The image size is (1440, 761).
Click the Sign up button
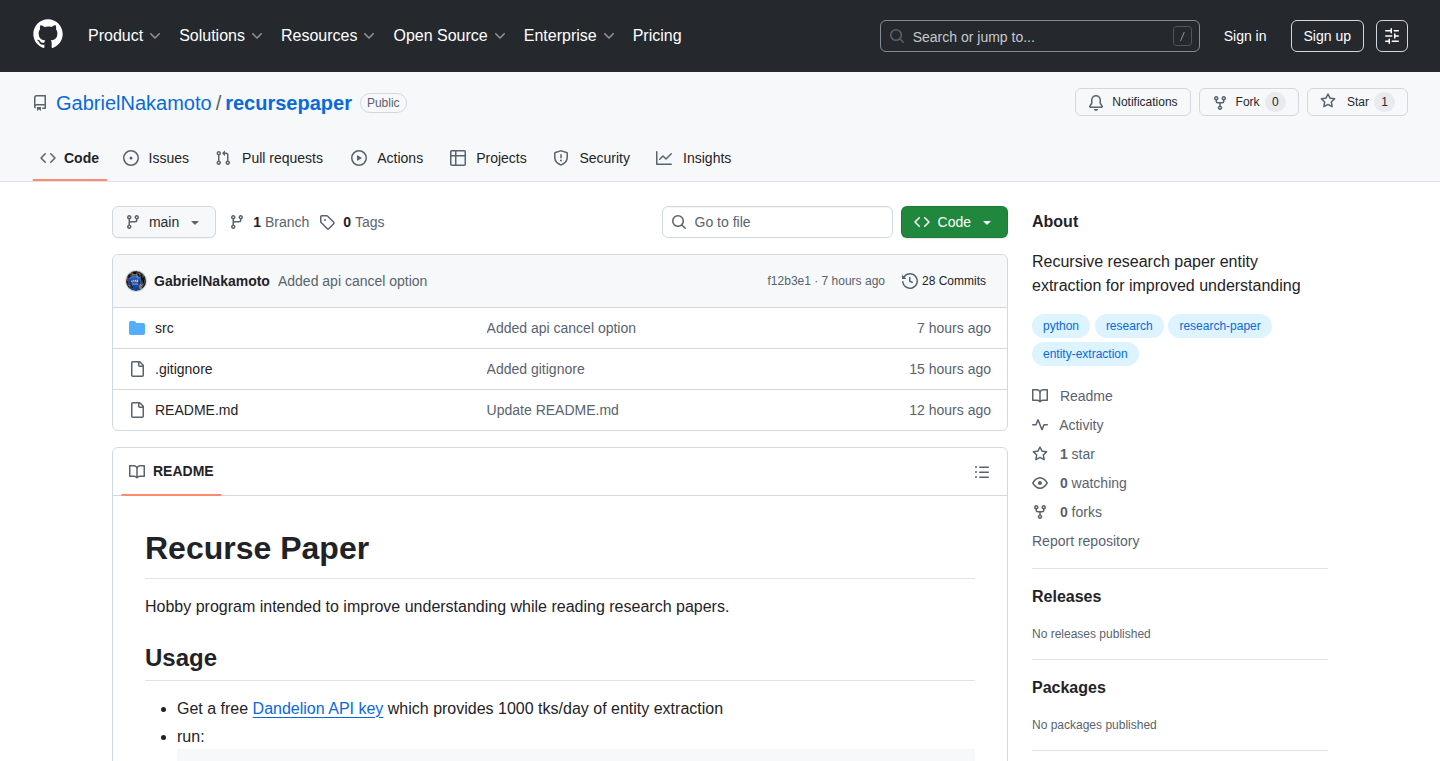coord(1327,36)
